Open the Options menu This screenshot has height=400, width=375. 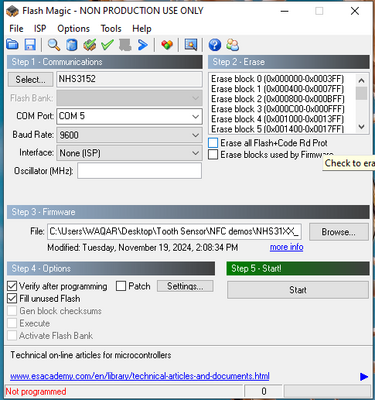[x=73, y=29]
